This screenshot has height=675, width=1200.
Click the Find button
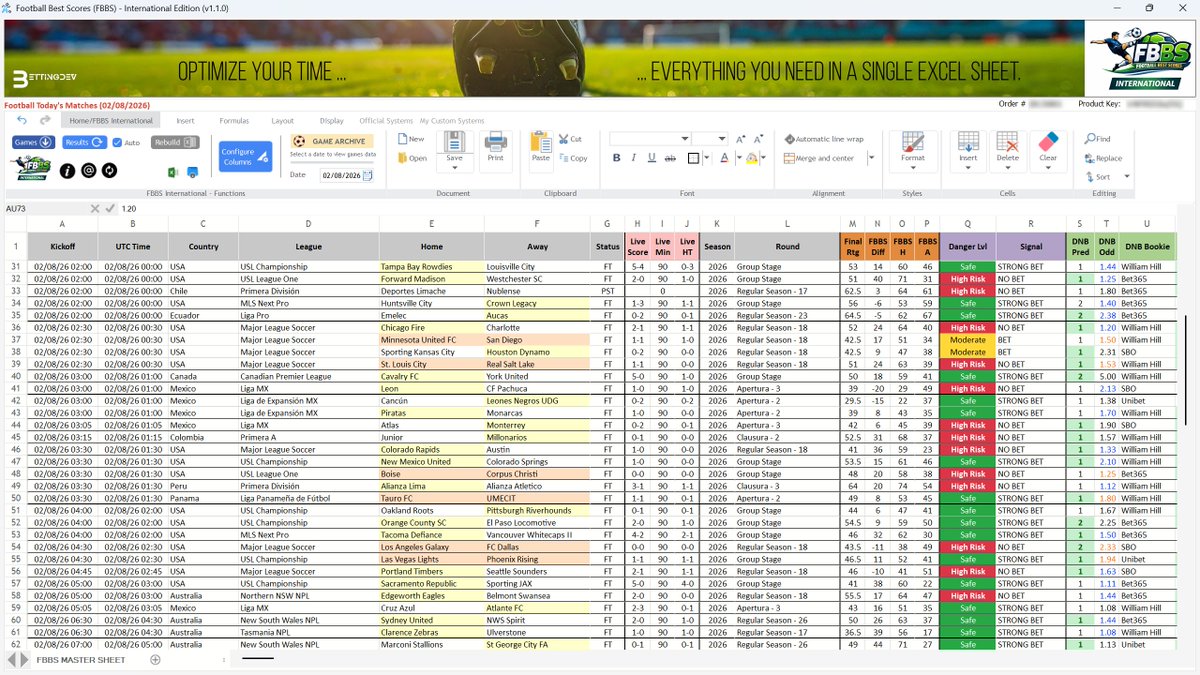coord(1098,139)
